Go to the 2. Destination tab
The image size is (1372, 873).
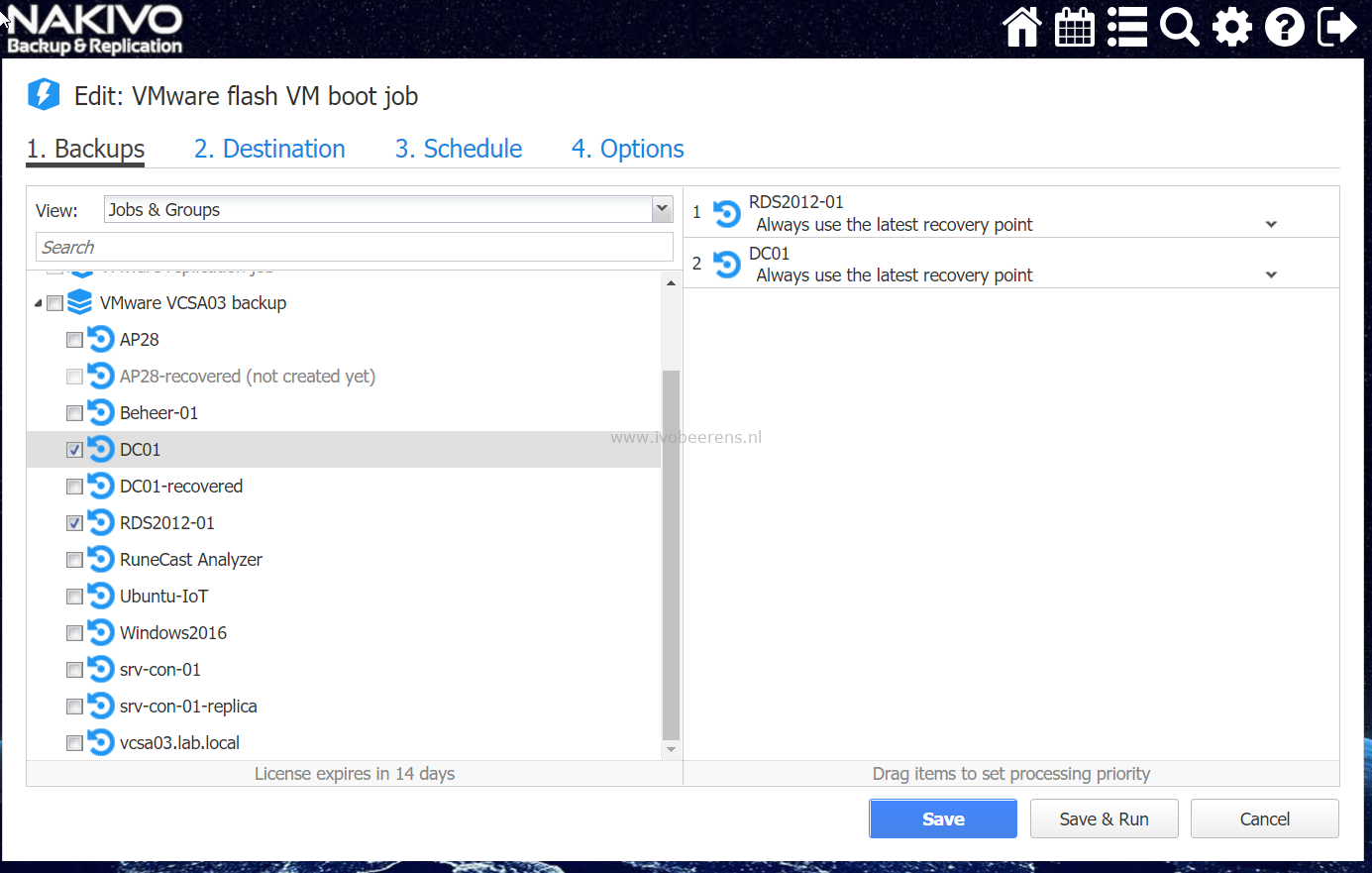point(269,149)
